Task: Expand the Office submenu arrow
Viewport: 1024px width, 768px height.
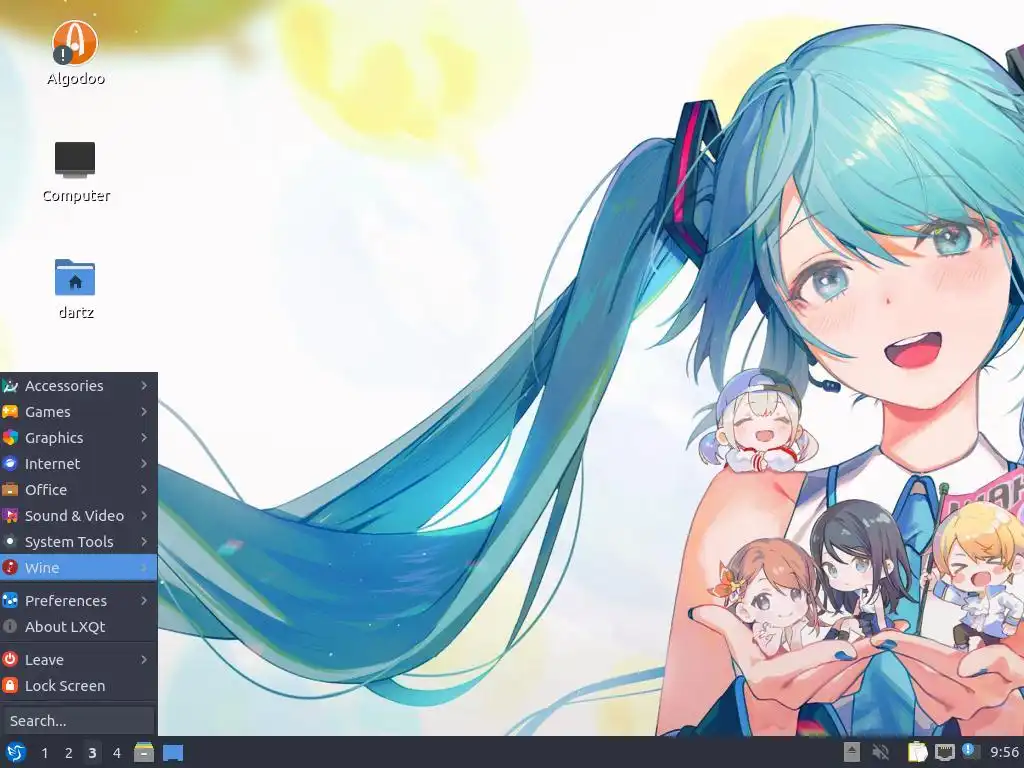Action: pos(144,490)
